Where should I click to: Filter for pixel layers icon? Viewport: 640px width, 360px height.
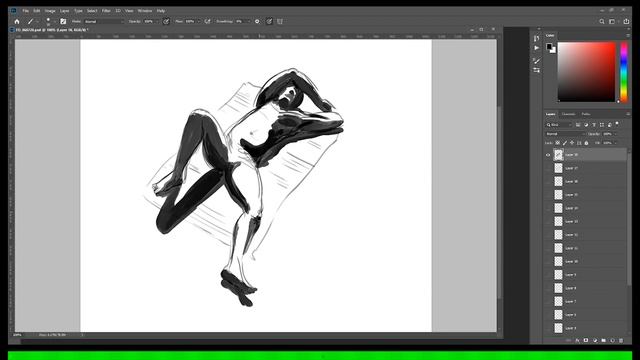point(578,125)
